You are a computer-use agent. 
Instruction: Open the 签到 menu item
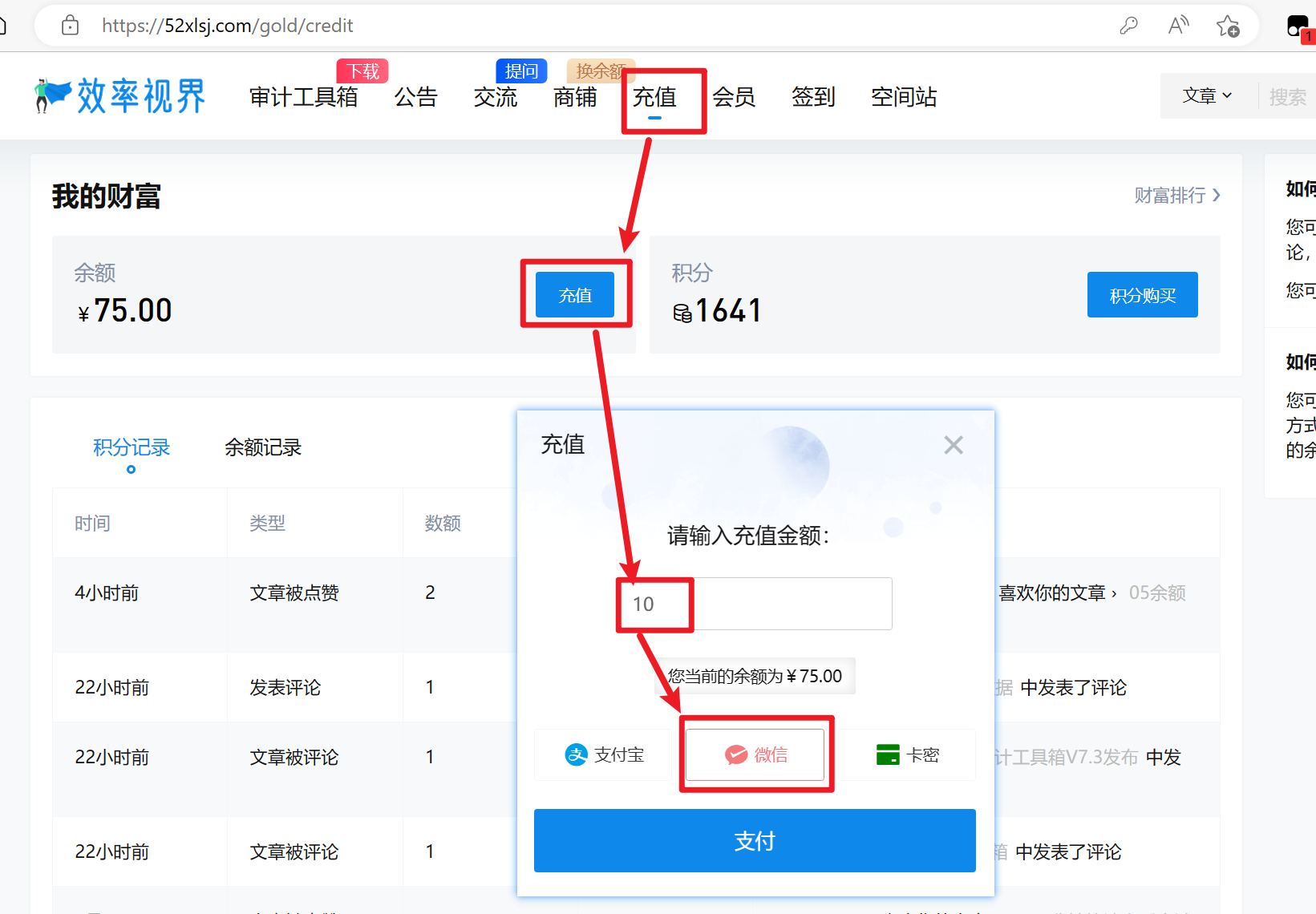pyautogui.click(x=812, y=97)
